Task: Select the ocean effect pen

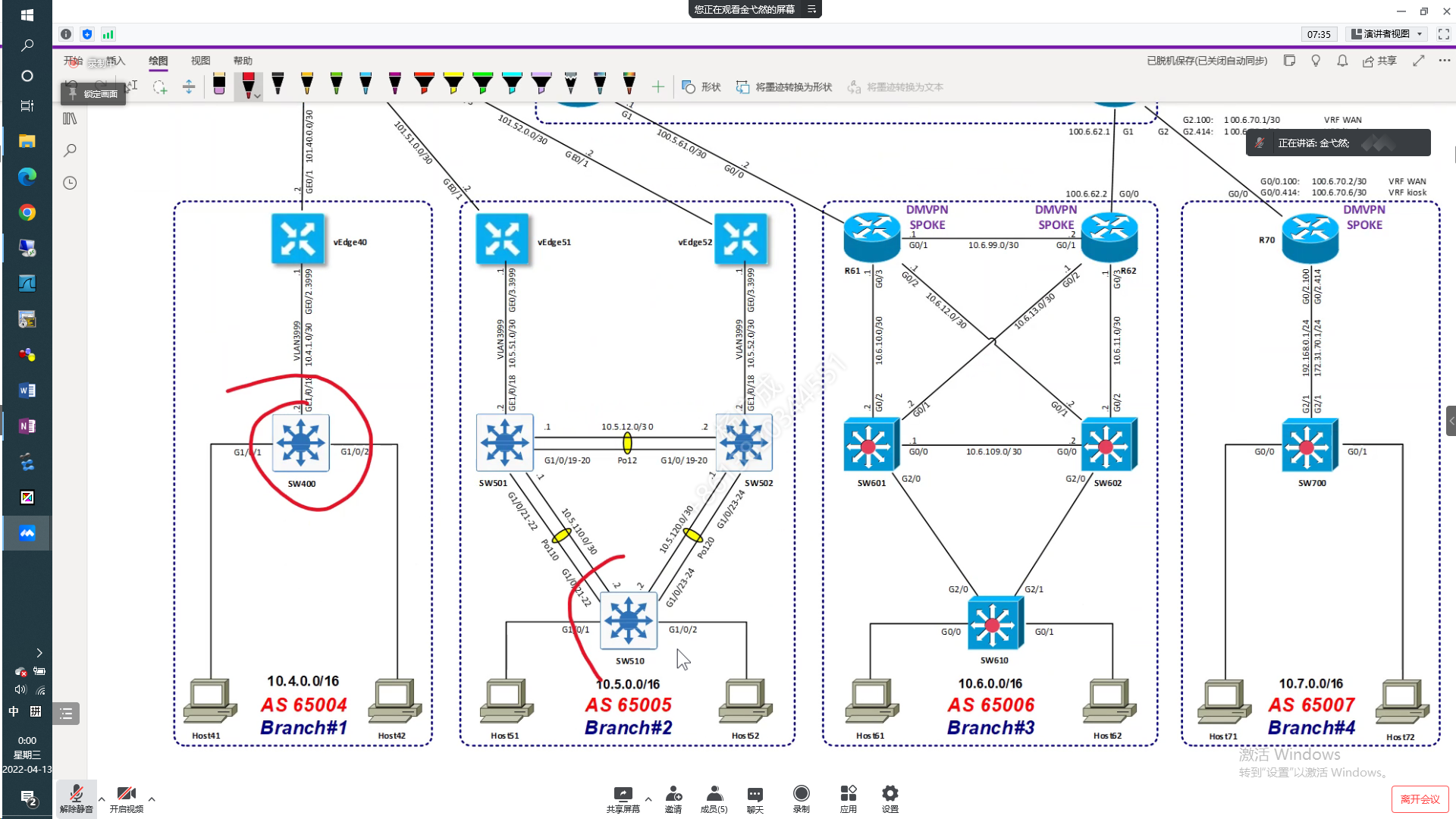Action: point(600,84)
